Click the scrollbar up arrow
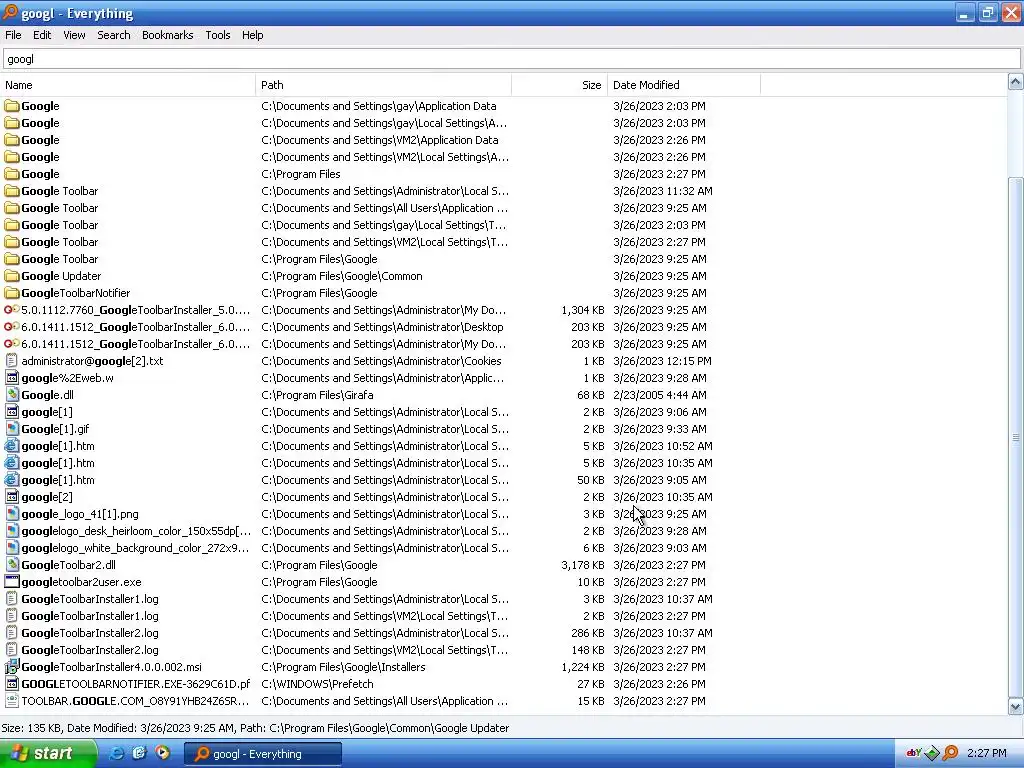This screenshot has width=1024, height=768. pos(1015,82)
